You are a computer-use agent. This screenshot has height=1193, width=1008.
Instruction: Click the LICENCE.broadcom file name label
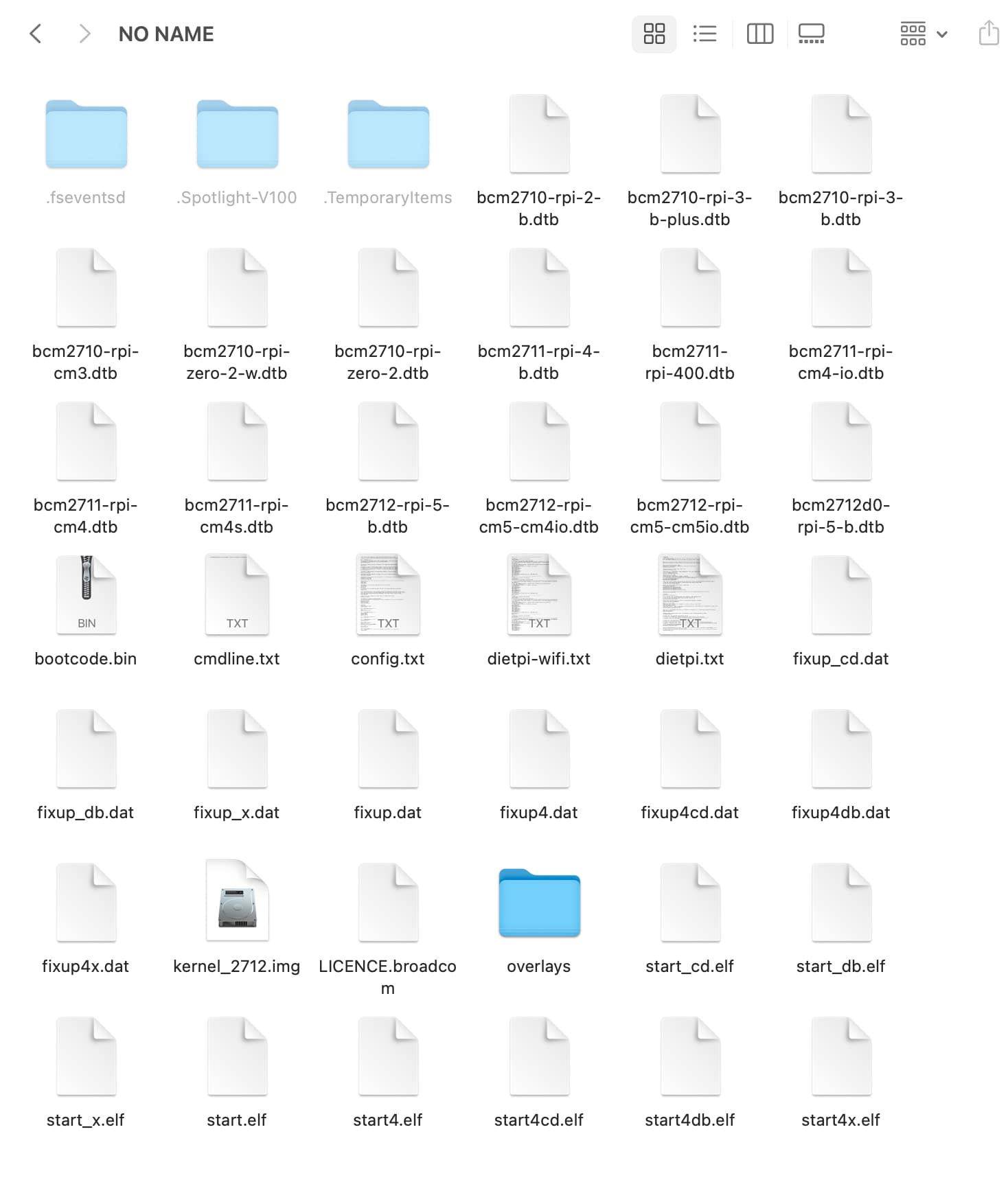388,977
